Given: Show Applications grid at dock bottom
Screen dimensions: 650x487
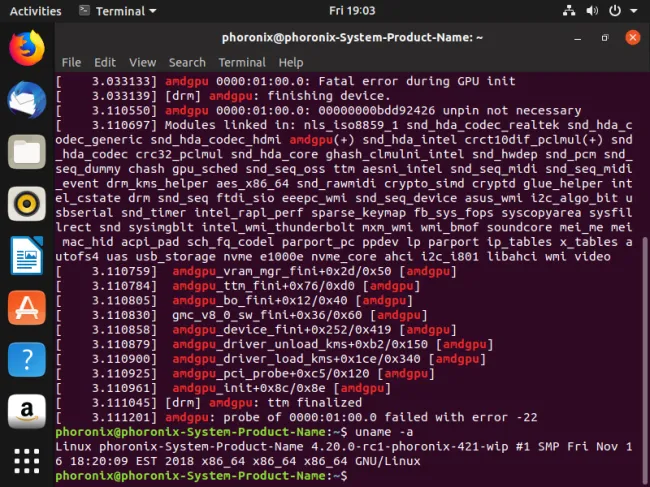Looking at the screenshot, I should (x=27, y=460).
